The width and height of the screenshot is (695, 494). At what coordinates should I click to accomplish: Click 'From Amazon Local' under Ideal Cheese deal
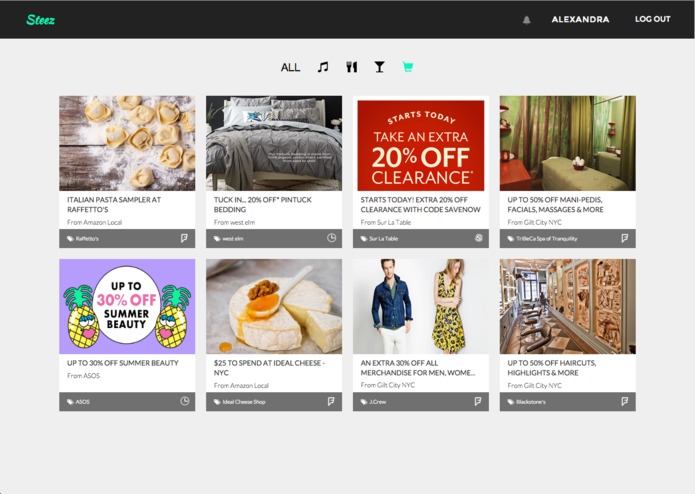click(241, 385)
